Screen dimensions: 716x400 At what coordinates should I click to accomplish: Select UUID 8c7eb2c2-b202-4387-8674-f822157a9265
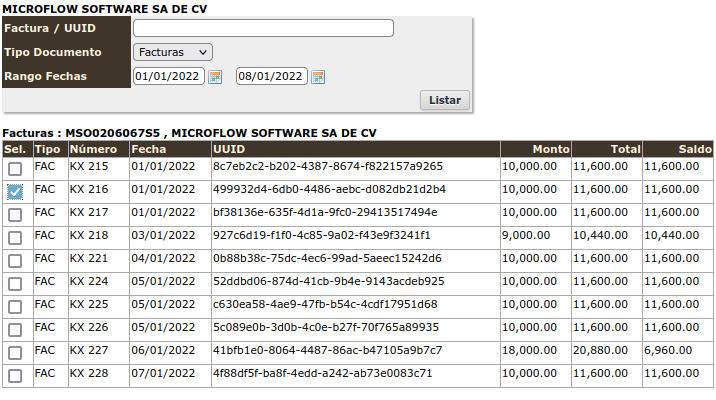(x=328, y=166)
